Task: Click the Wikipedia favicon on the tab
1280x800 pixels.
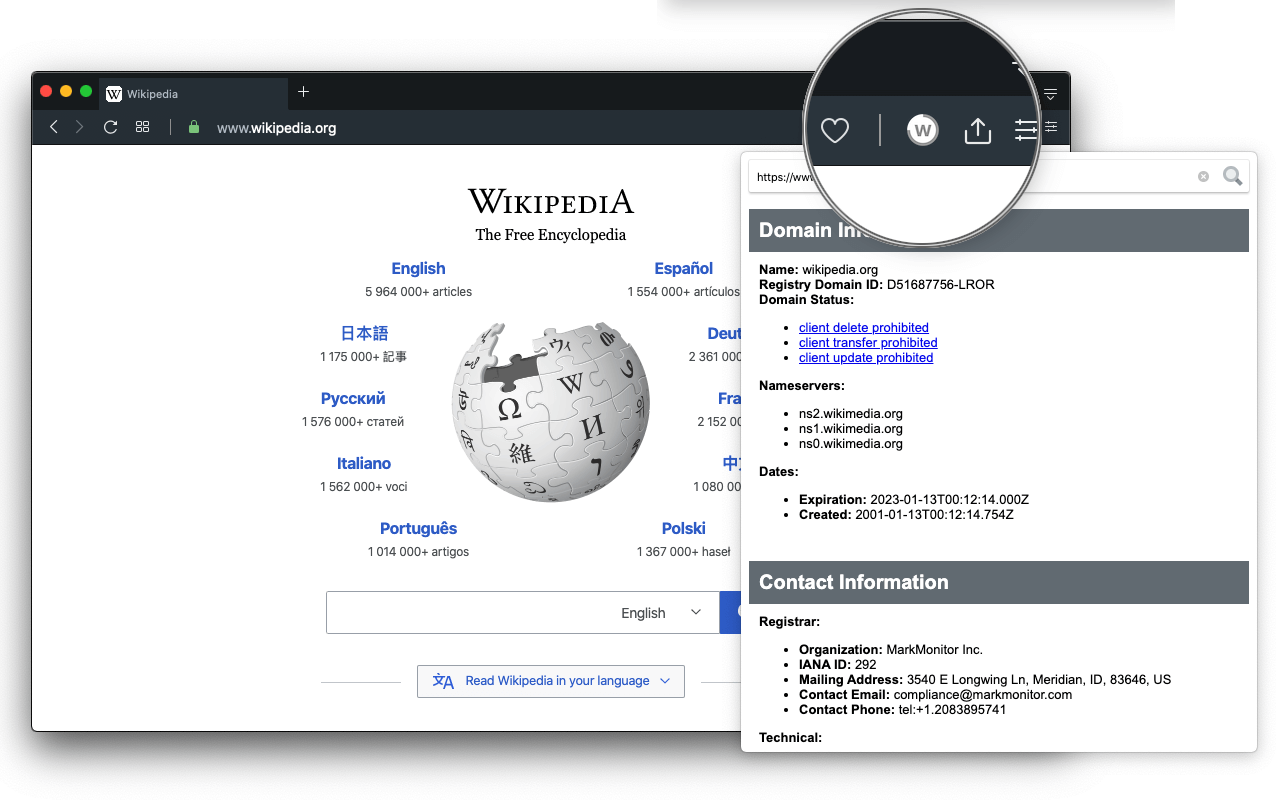Action: (114, 94)
